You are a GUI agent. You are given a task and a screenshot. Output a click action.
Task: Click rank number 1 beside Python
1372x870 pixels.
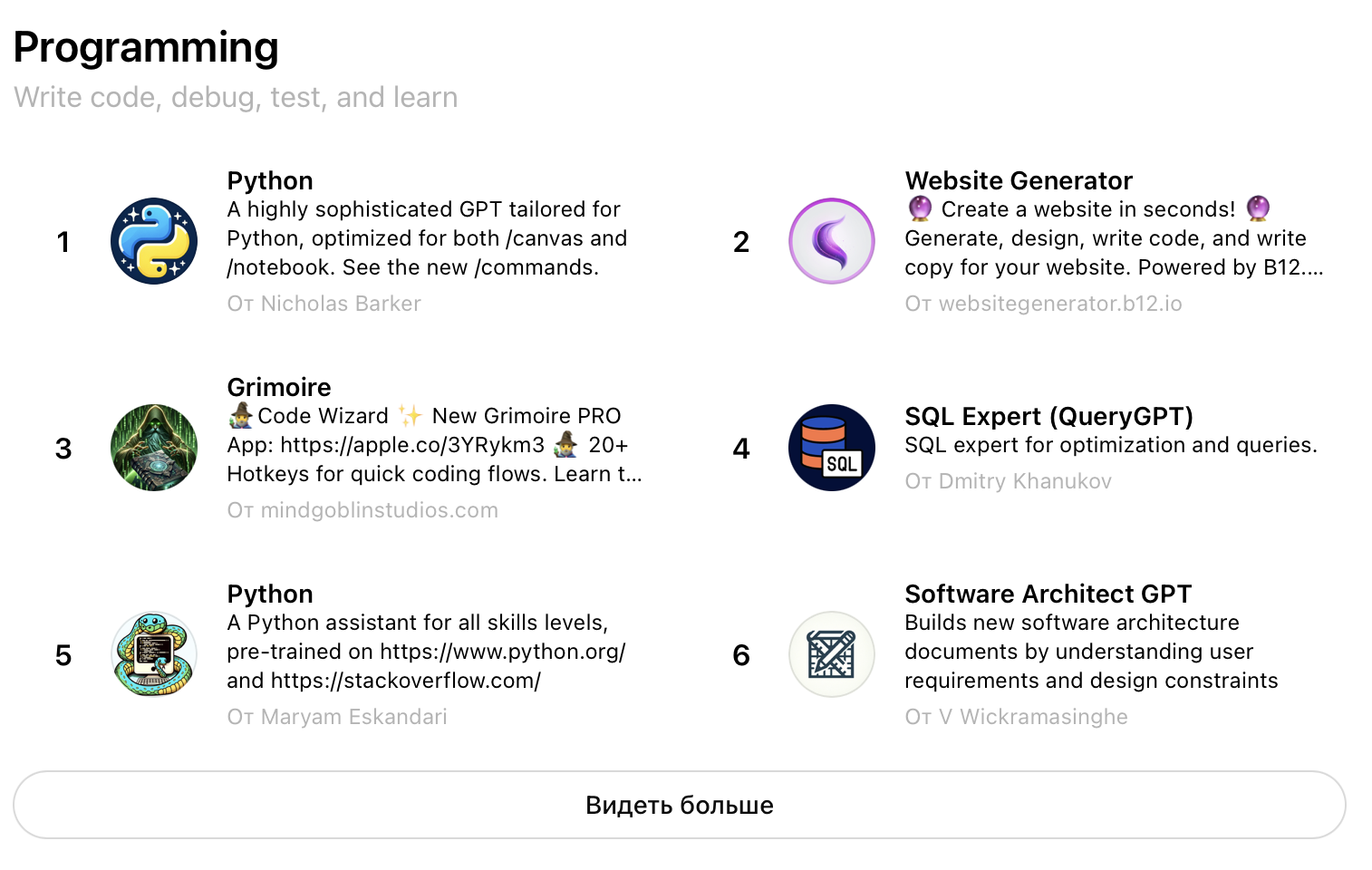pos(63,242)
